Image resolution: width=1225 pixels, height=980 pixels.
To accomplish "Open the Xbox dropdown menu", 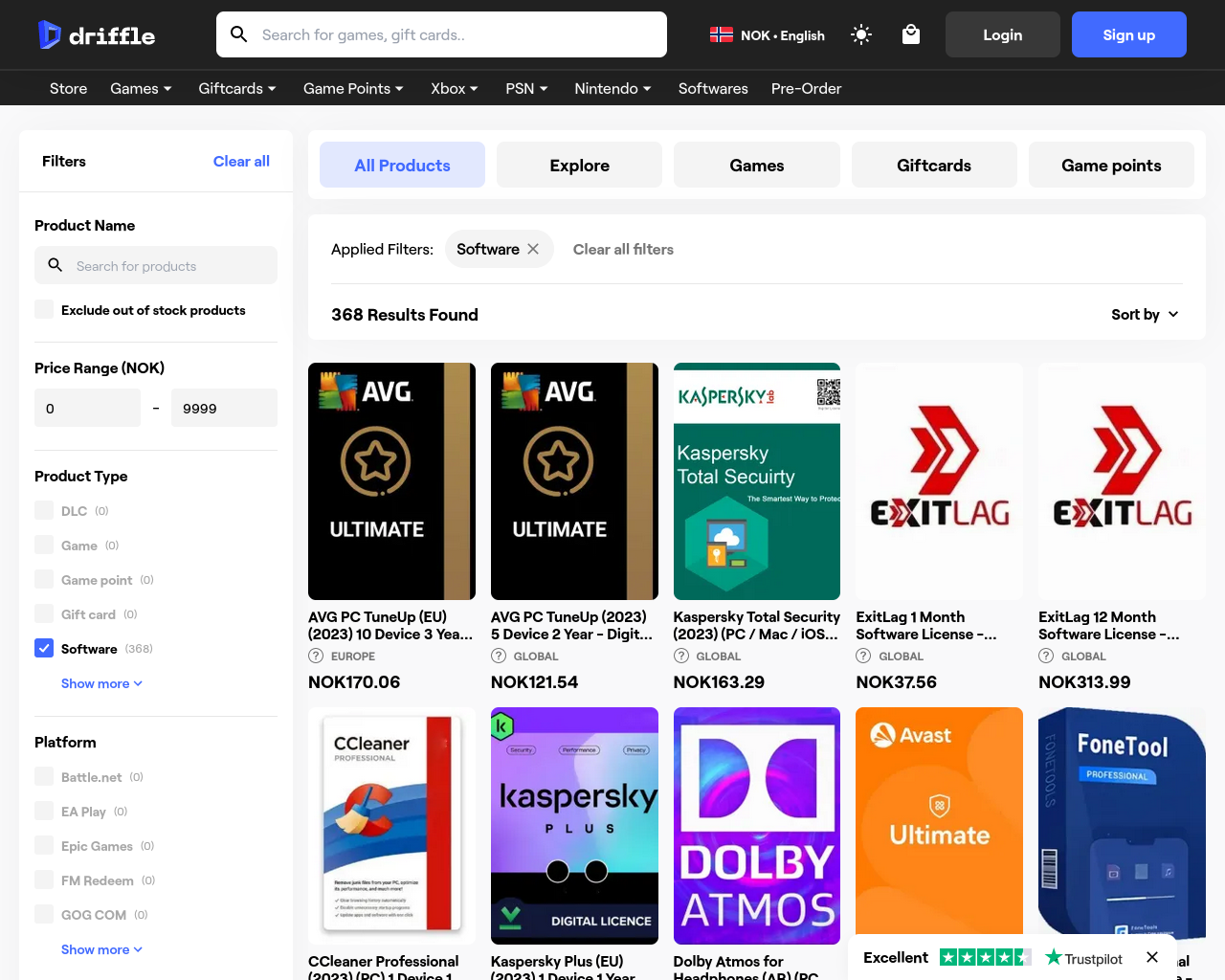I will (x=455, y=88).
